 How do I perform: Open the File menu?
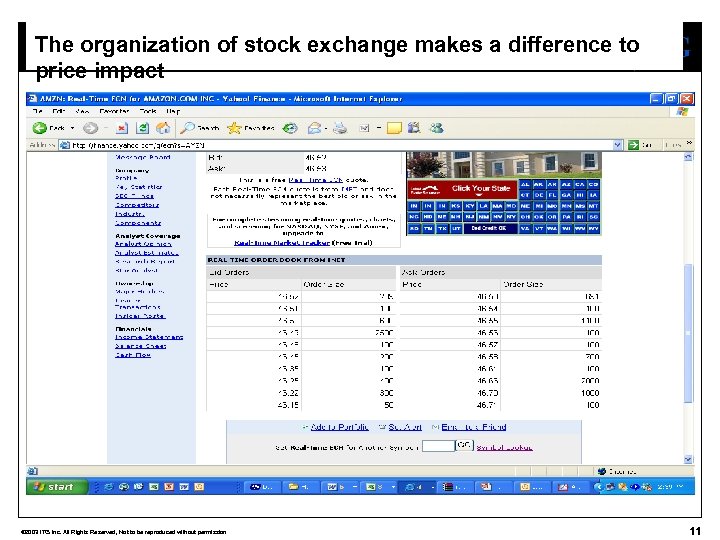38,111
